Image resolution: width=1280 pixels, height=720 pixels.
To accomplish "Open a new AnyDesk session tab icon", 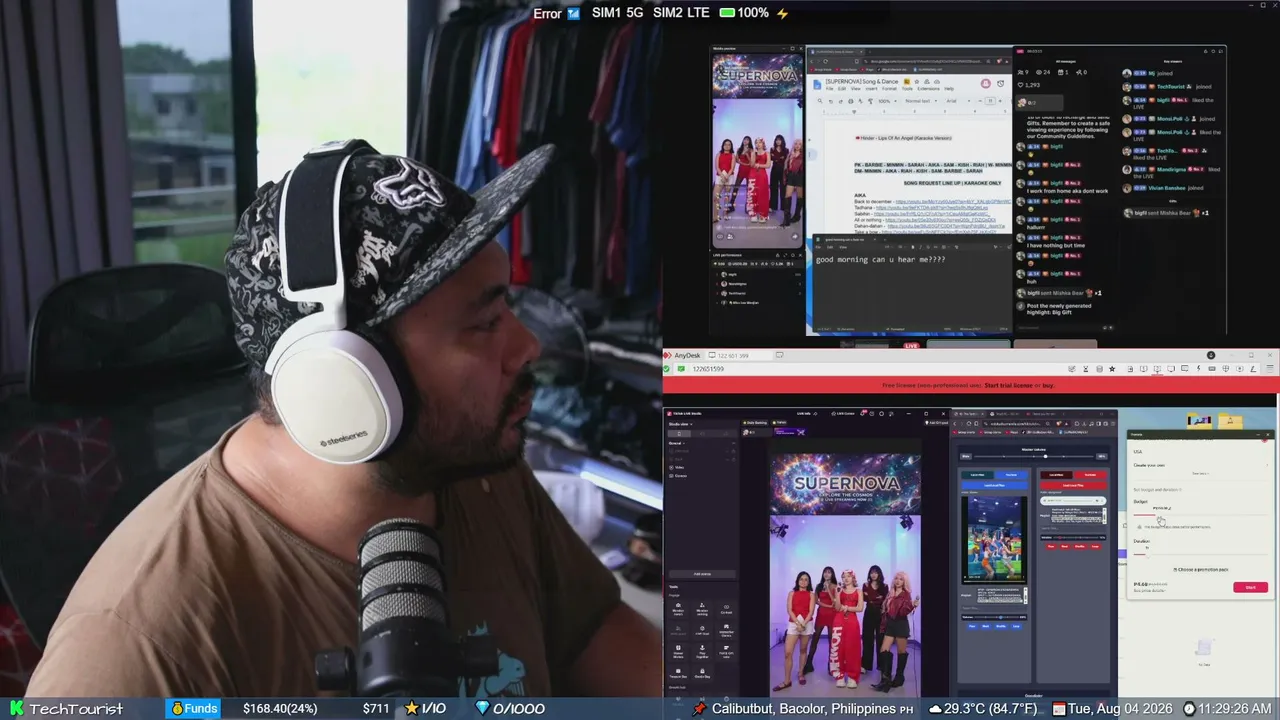I will [x=780, y=355].
